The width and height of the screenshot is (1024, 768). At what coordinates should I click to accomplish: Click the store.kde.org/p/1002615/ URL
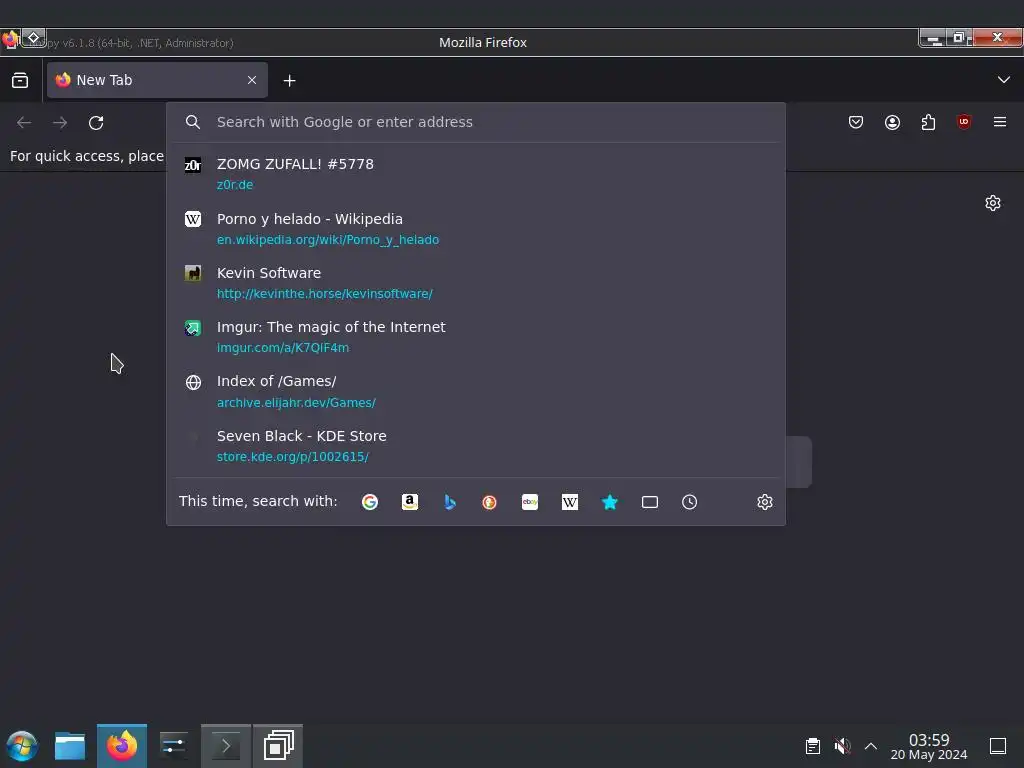[293, 456]
